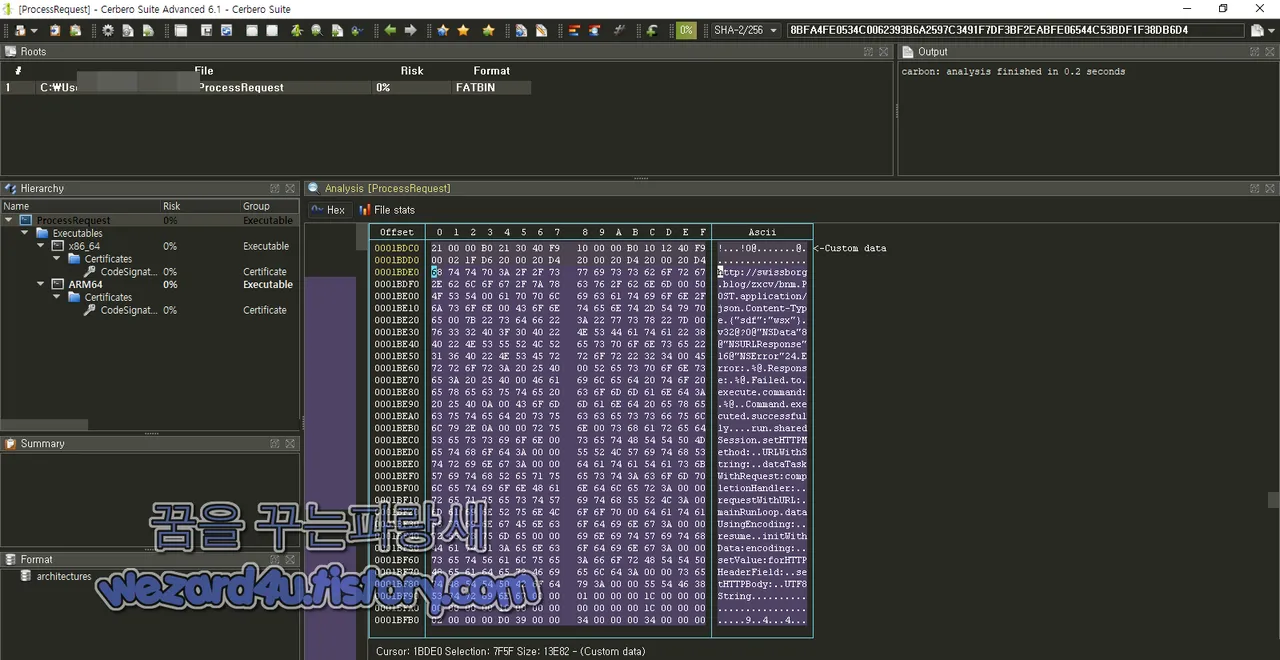Switch to the Hex view tab
Screen dimensions: 1280x660
[x=328, y=210]
